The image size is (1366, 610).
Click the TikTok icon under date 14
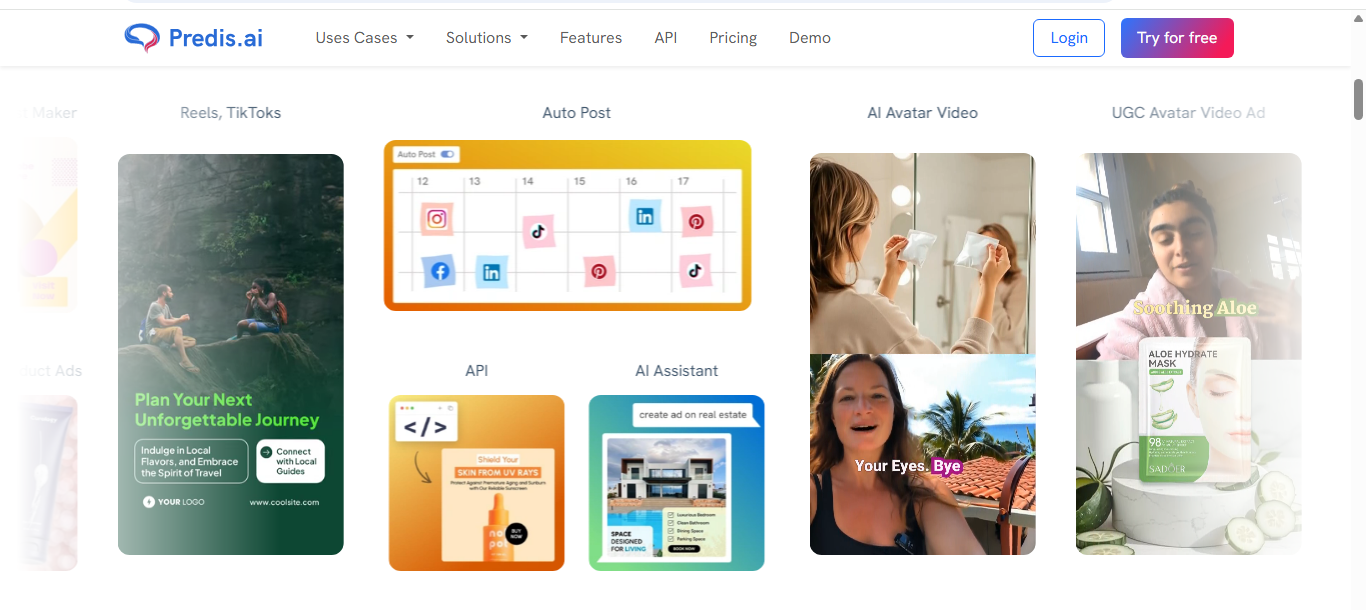click(x=538, y=232)
